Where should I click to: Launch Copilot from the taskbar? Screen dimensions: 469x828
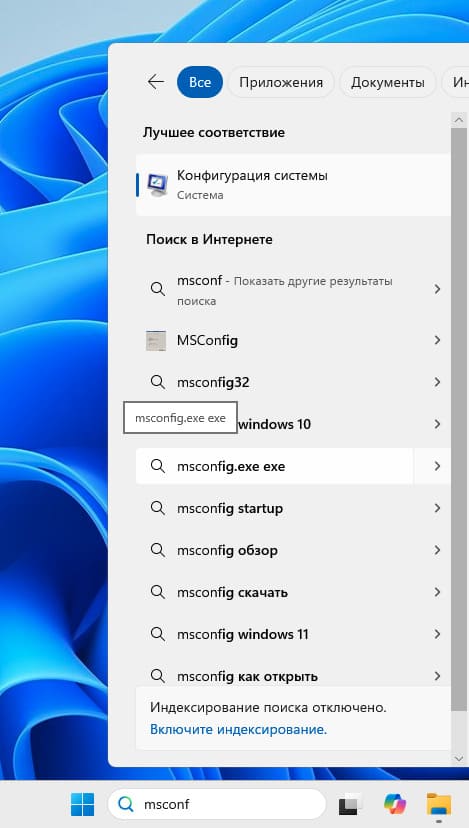(395, 804)
